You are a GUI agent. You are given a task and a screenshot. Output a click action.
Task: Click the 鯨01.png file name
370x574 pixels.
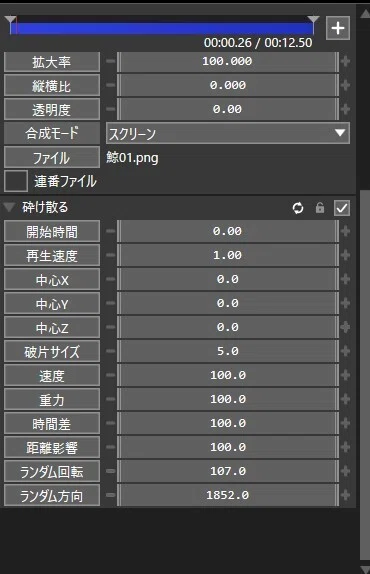click(132, 158)
